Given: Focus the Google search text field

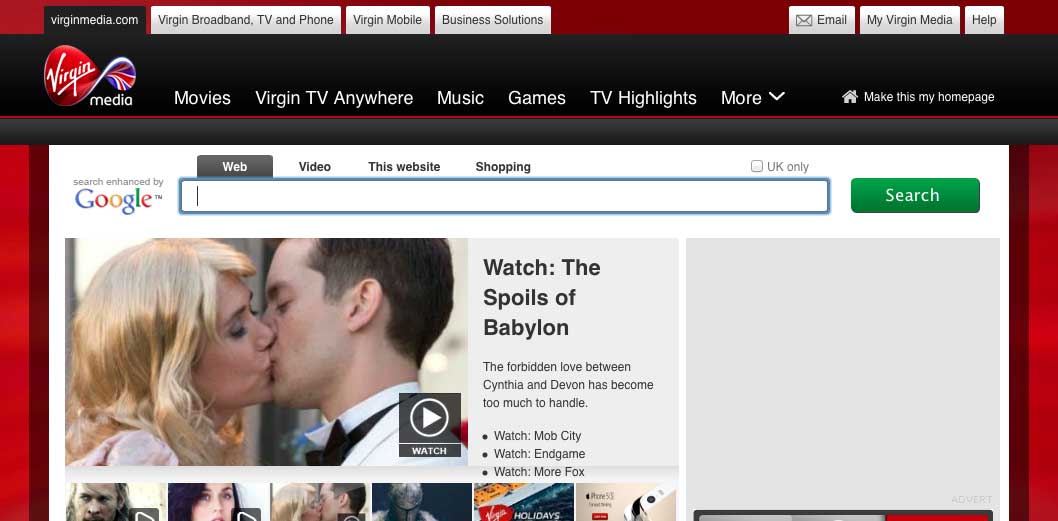Looking at the screenshot, I should 504,196.
